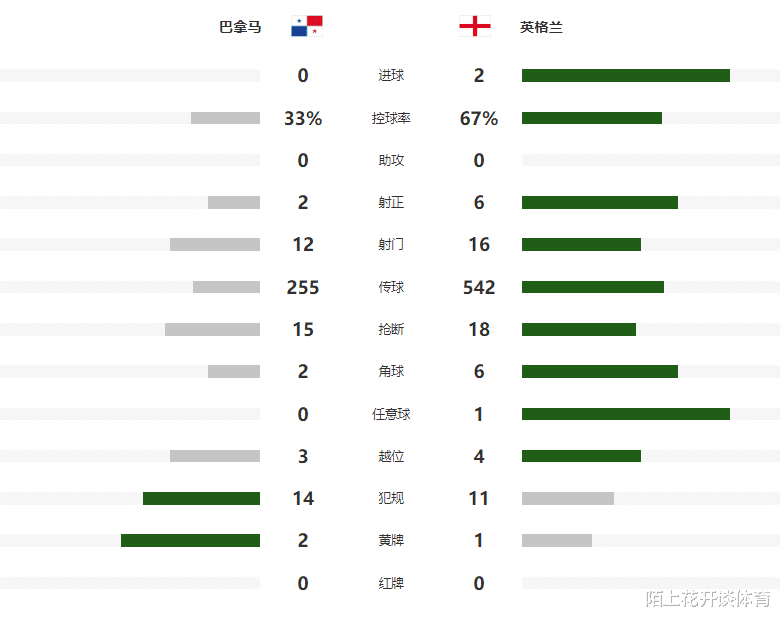780x620 pixels.
Task: Click the 抢断 stat label
Action: (x=391, y=329)
